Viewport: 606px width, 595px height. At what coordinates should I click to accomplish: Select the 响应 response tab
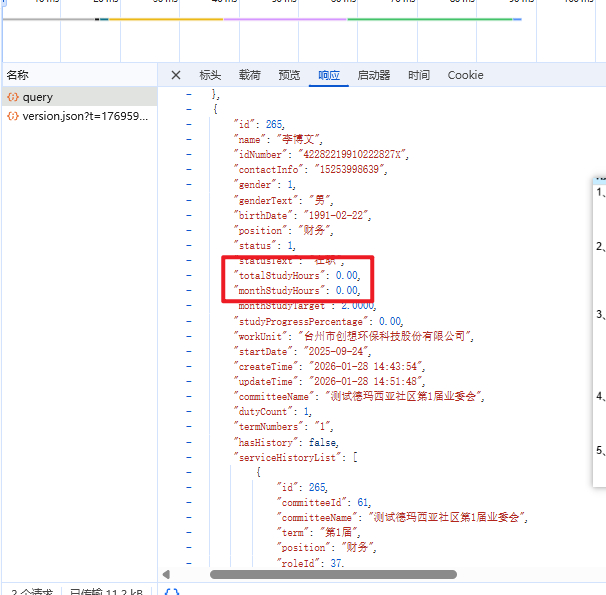click(x=329, y=75)
